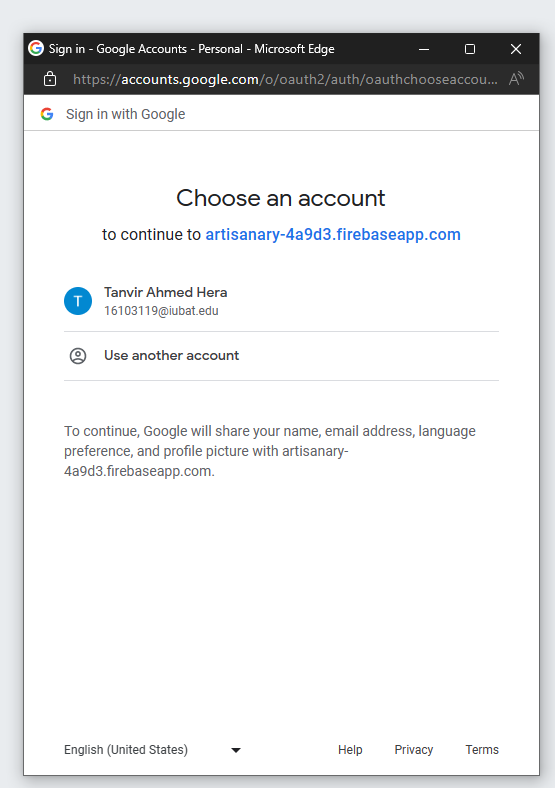Viewport: 555px width, 788px height.
Task: Click the Google logo beside Sign in with Google
Action: click(47, 114)
